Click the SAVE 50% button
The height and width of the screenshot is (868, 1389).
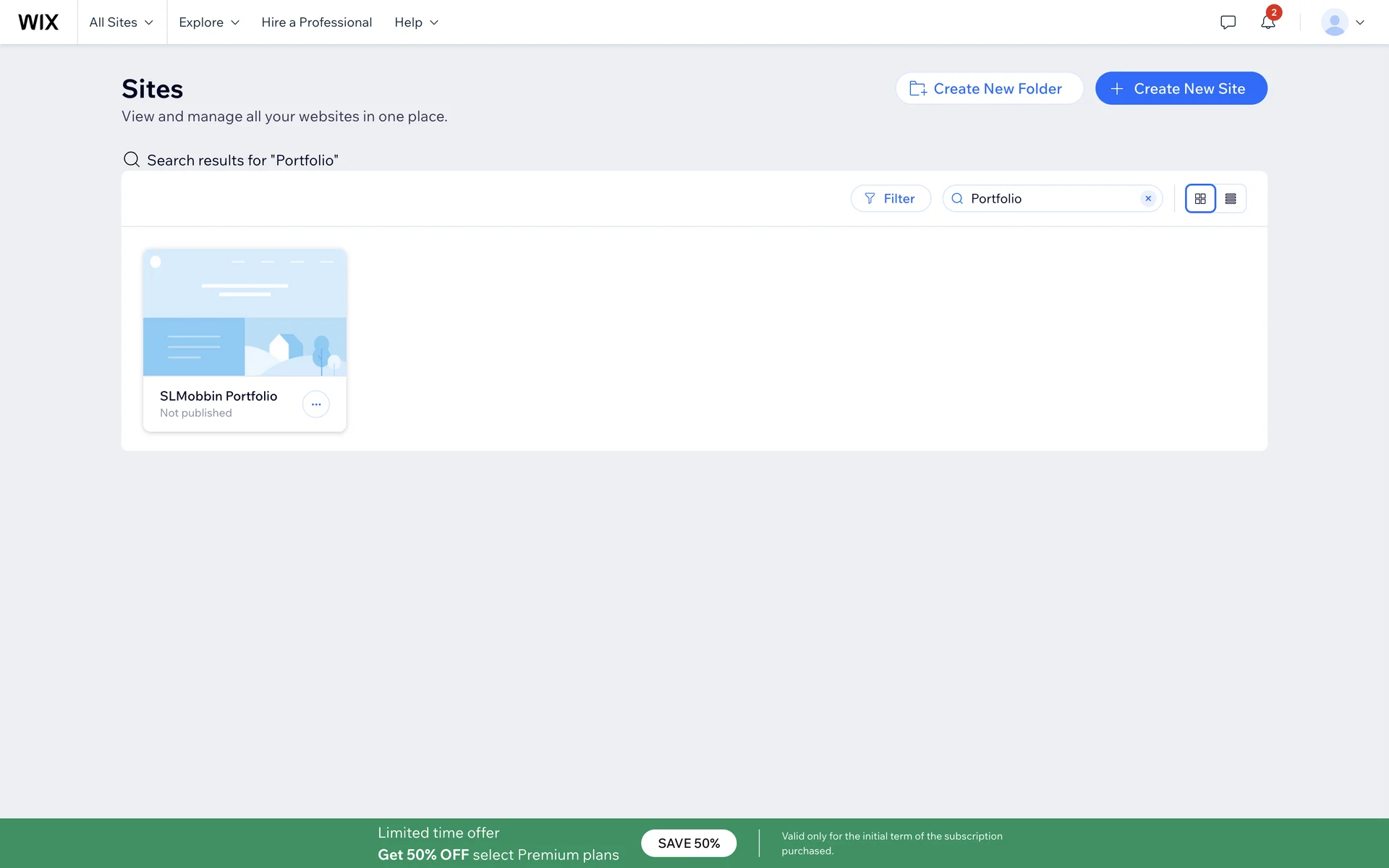(x=688, y=843)
